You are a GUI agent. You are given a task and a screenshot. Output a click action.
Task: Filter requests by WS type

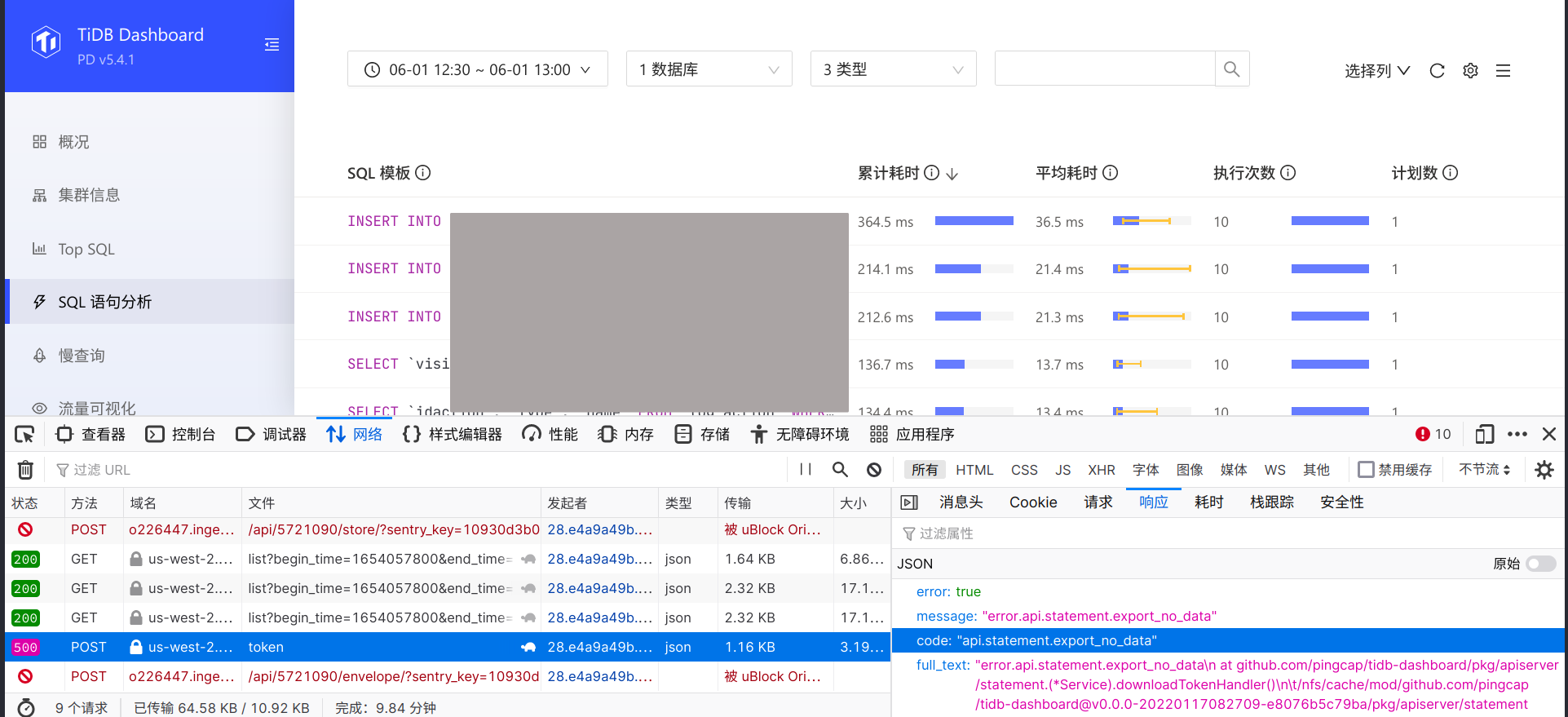pyautogui.click(x=1275, y=470)
